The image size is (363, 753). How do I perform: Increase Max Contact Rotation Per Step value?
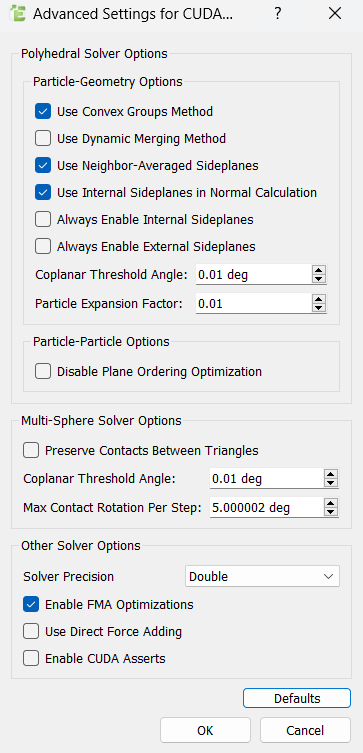point(330,503)
